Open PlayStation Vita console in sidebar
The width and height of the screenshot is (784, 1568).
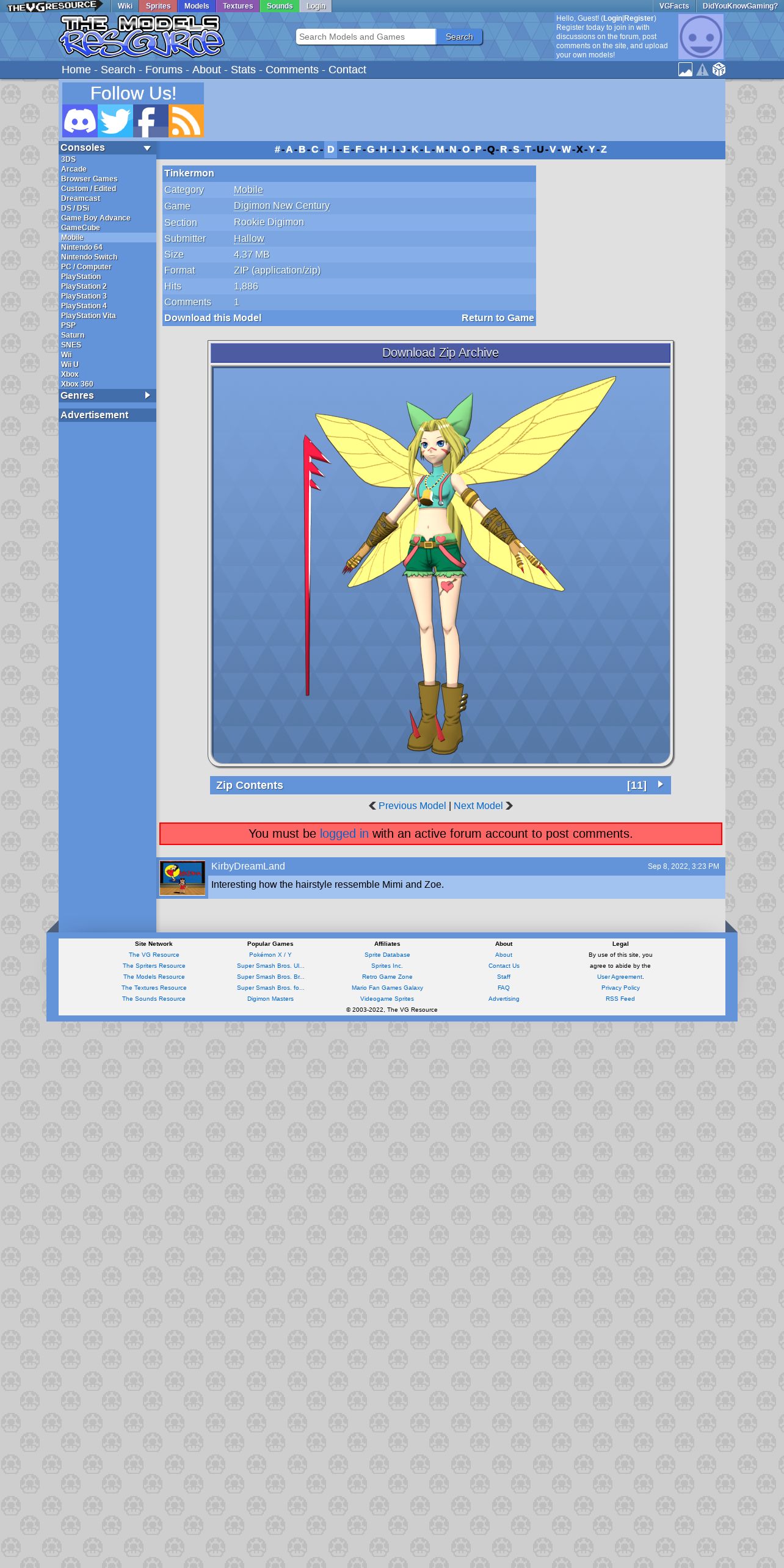tap(88, 316)
